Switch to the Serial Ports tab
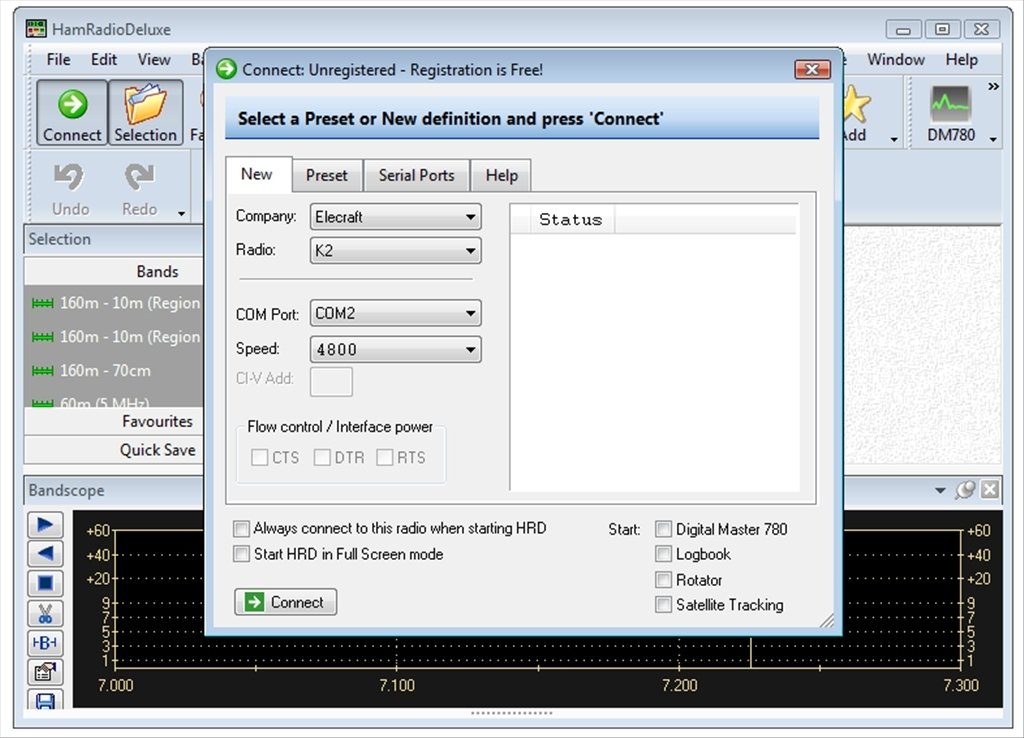 coord(416,176)
